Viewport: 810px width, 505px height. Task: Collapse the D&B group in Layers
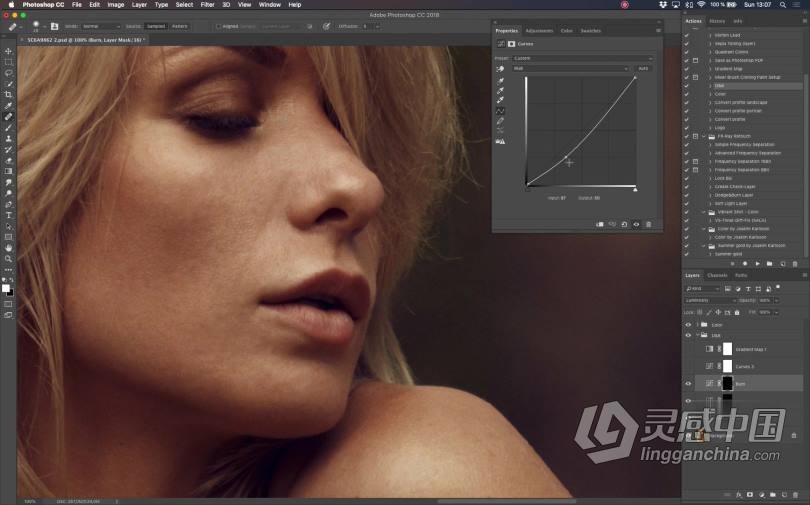[697, 335]
